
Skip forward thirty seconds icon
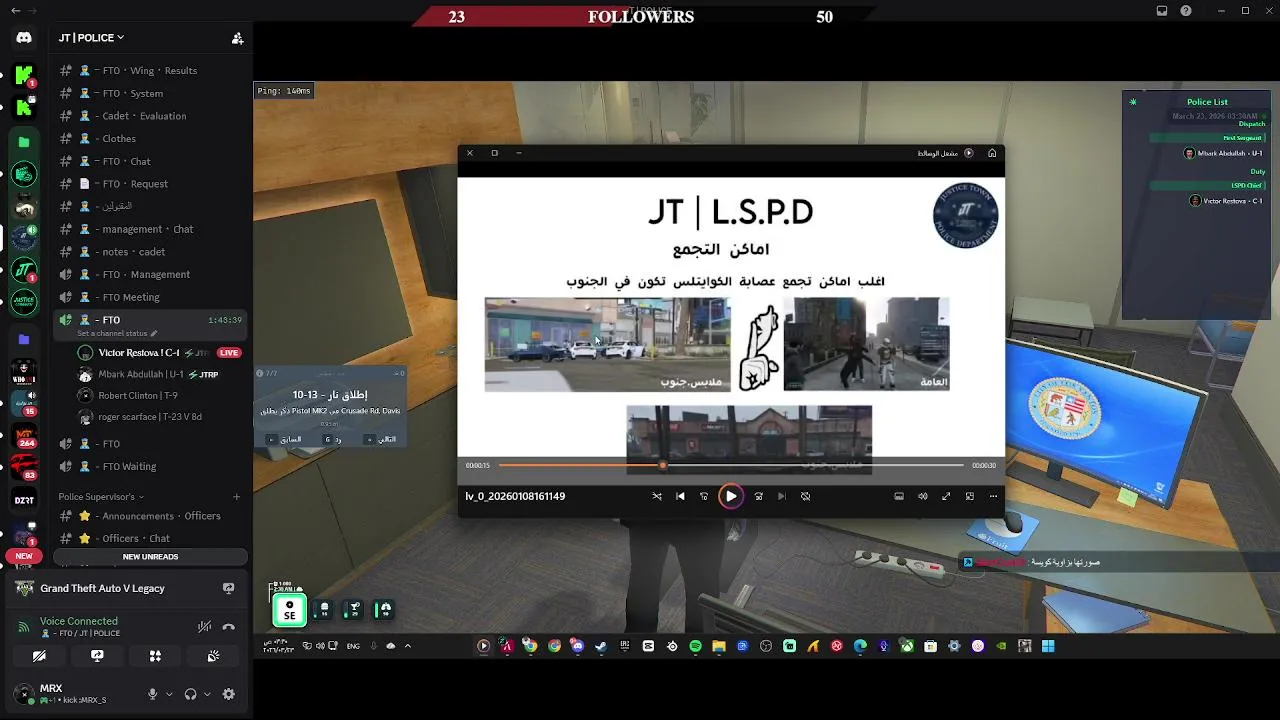click(758, 496)
